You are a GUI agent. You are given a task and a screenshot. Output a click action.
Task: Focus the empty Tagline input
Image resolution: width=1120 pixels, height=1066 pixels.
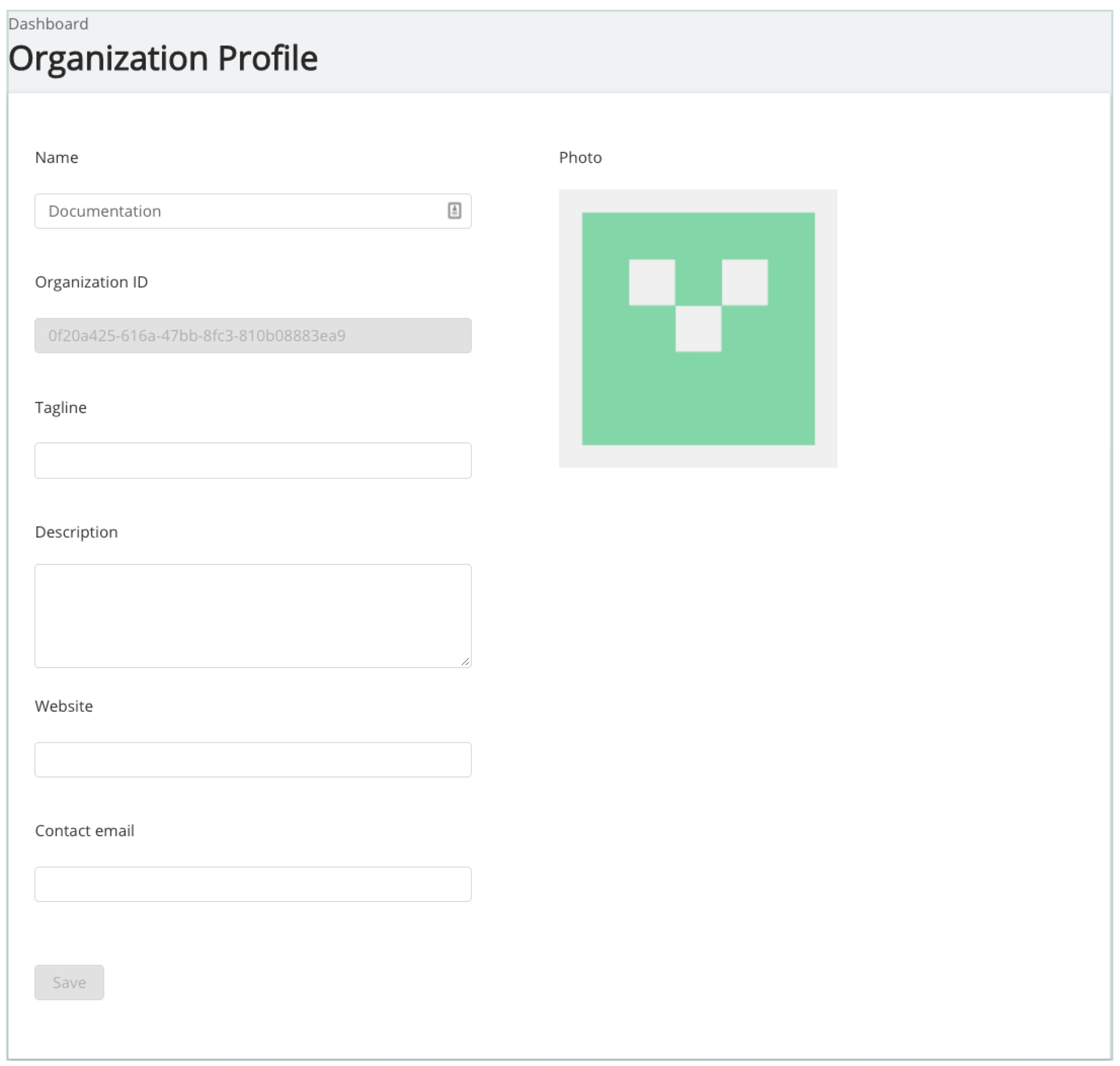pyautogui.click(x=253, y=460)
